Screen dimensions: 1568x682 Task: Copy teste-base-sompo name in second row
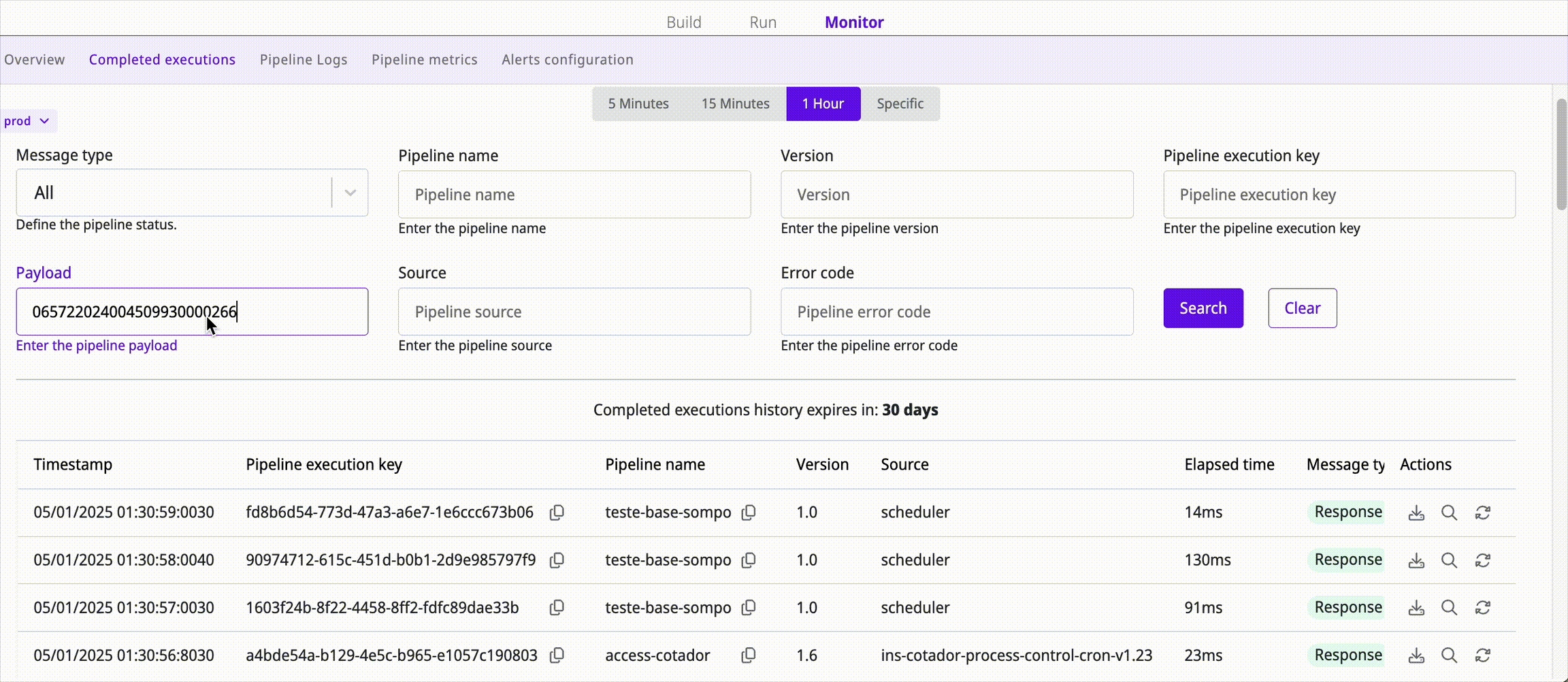[x=748, y=560]
